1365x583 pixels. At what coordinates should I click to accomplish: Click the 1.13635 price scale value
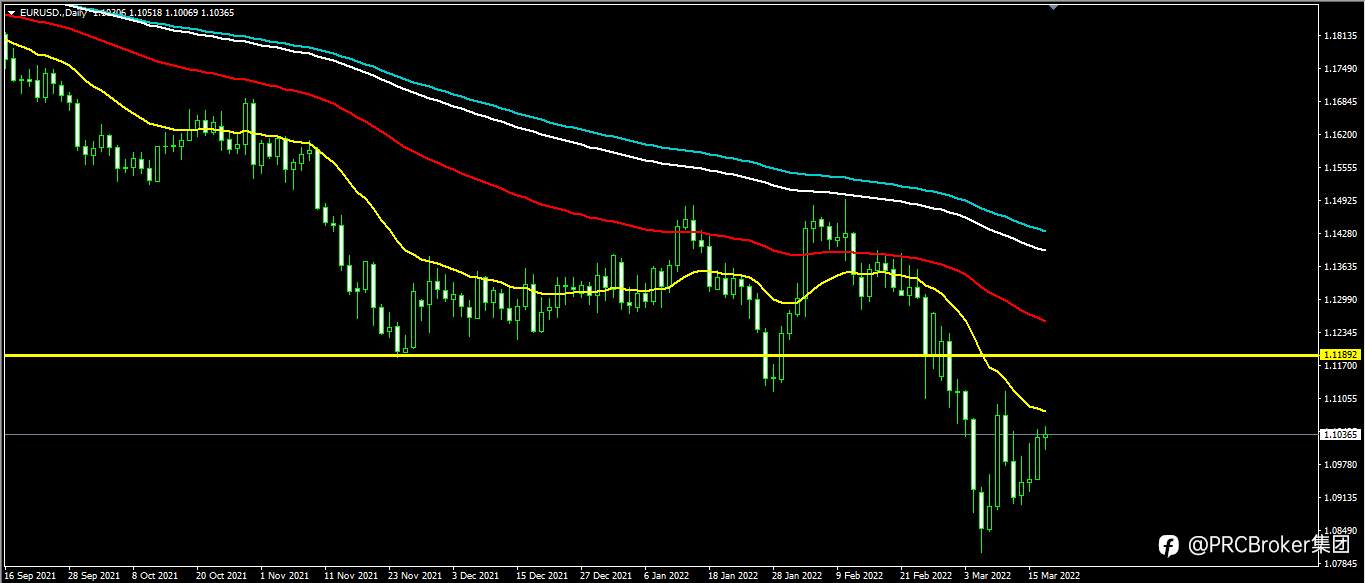point(1339,267)
